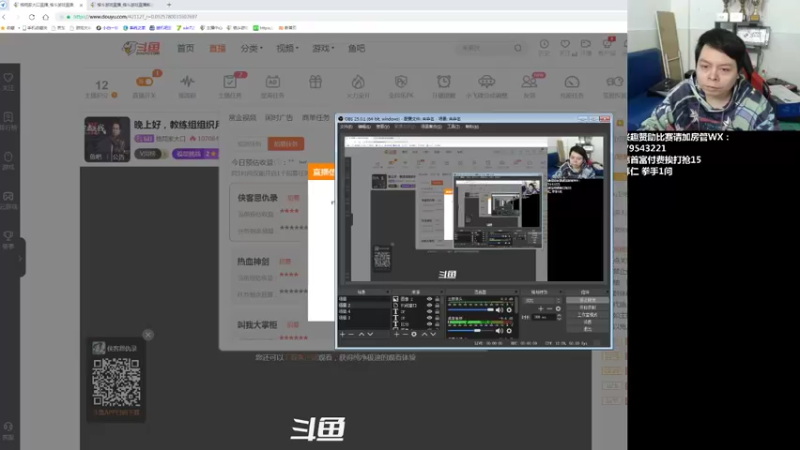Open first menu in OBS menu bar

346,127
